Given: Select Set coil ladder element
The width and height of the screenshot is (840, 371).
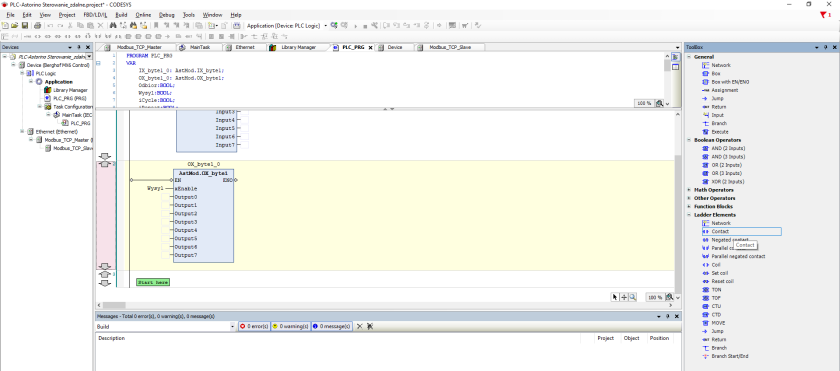Looking at the screenshot, I should pos(719,273).
